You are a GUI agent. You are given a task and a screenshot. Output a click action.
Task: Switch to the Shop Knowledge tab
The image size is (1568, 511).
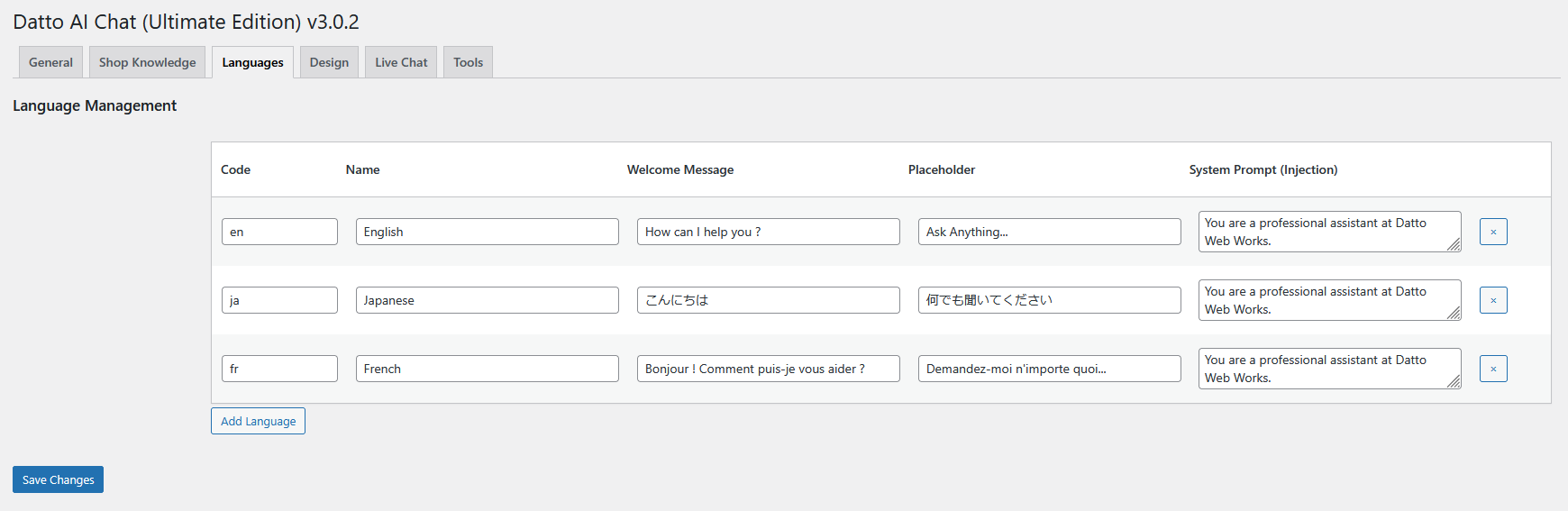point(147,62)
